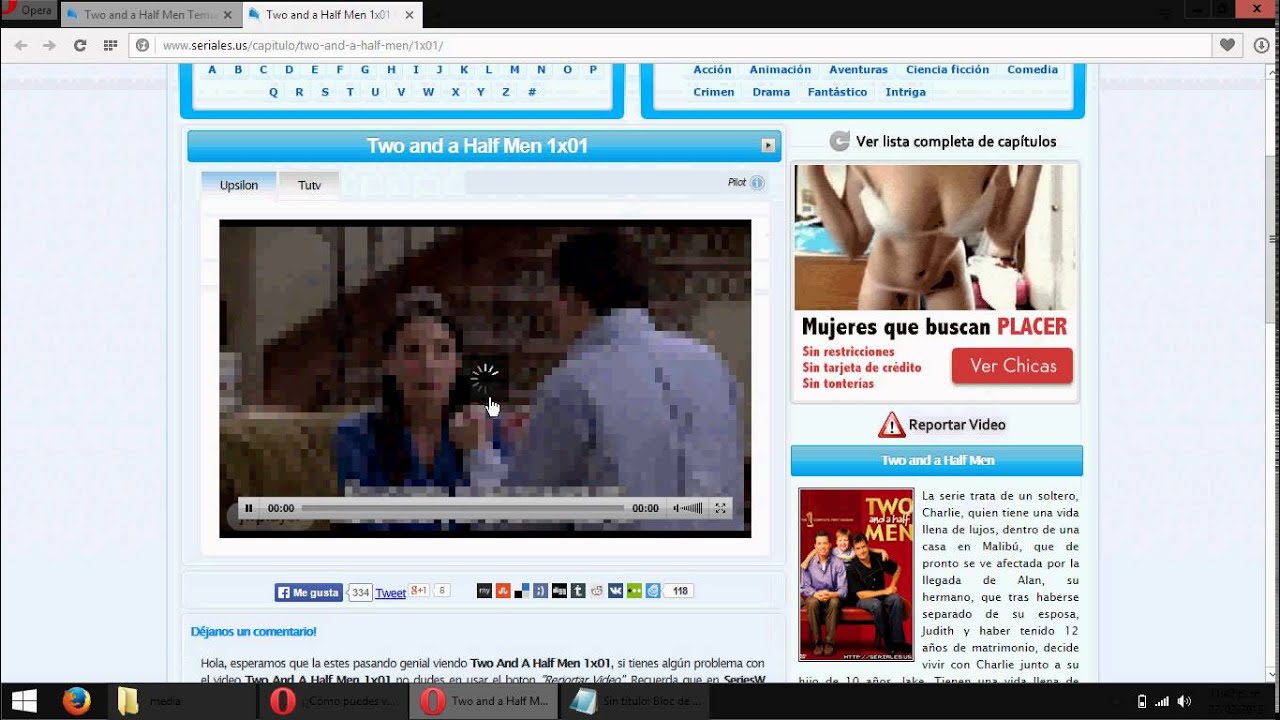Open the Sin título Bloc de notas taskbar item
Viewport: 1280px width, 720px height.
point(635,701)
